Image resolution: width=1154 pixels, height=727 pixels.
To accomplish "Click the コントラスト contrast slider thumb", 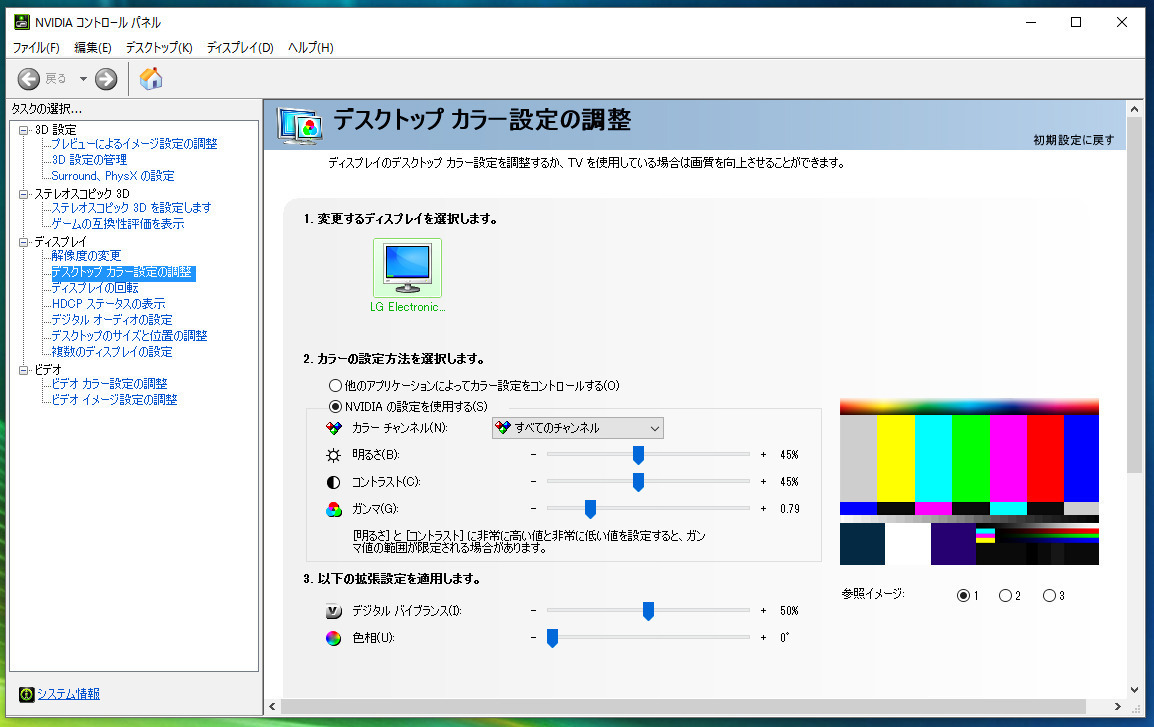I will pyautogui.click(x=638, y=482).
